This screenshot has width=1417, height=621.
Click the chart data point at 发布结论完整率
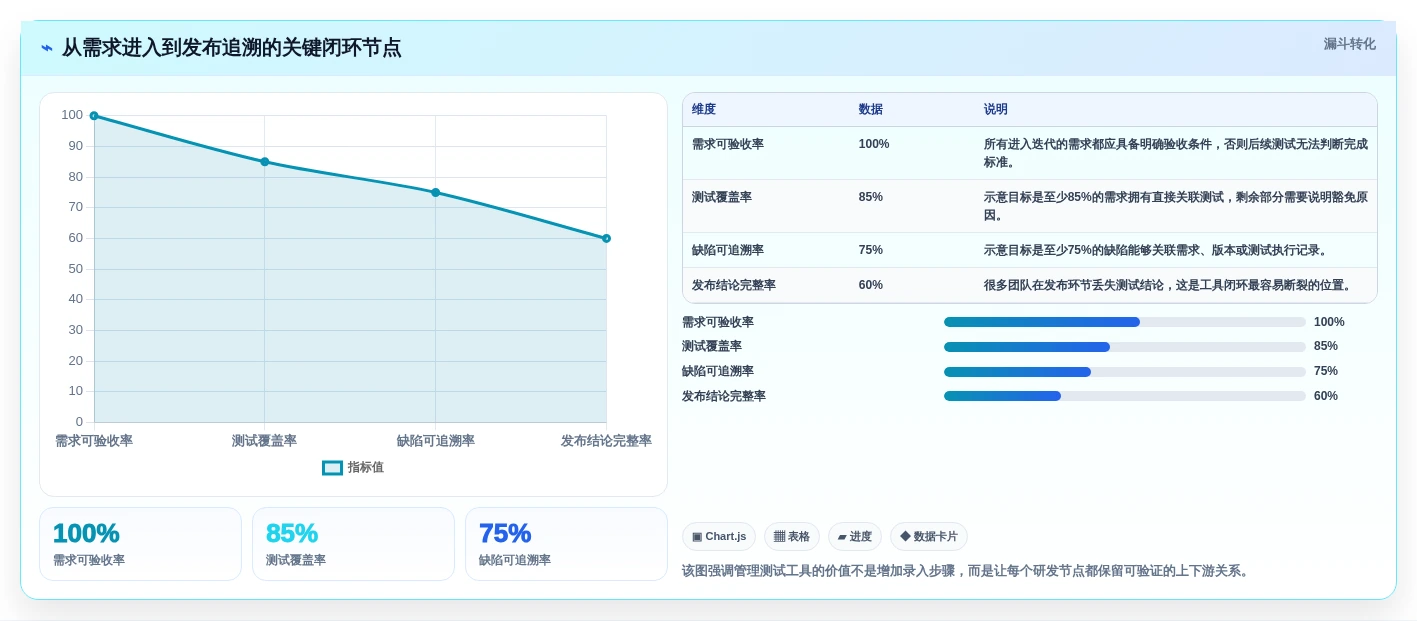pos(606,238)
